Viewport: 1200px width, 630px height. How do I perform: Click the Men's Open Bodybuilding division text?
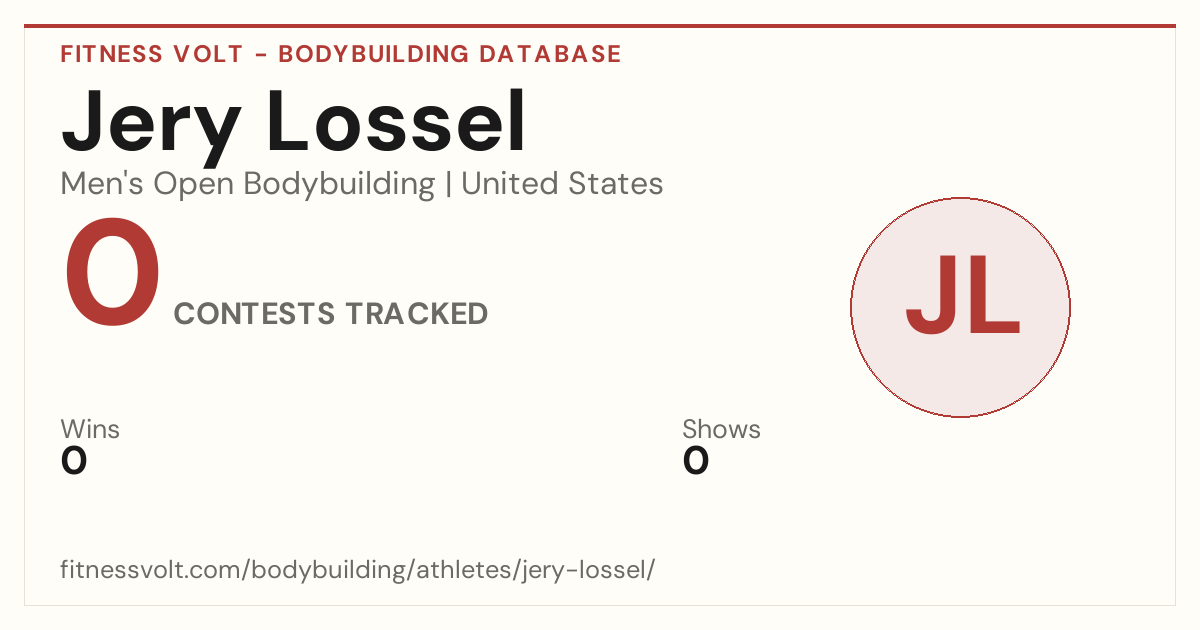[248, 184]
